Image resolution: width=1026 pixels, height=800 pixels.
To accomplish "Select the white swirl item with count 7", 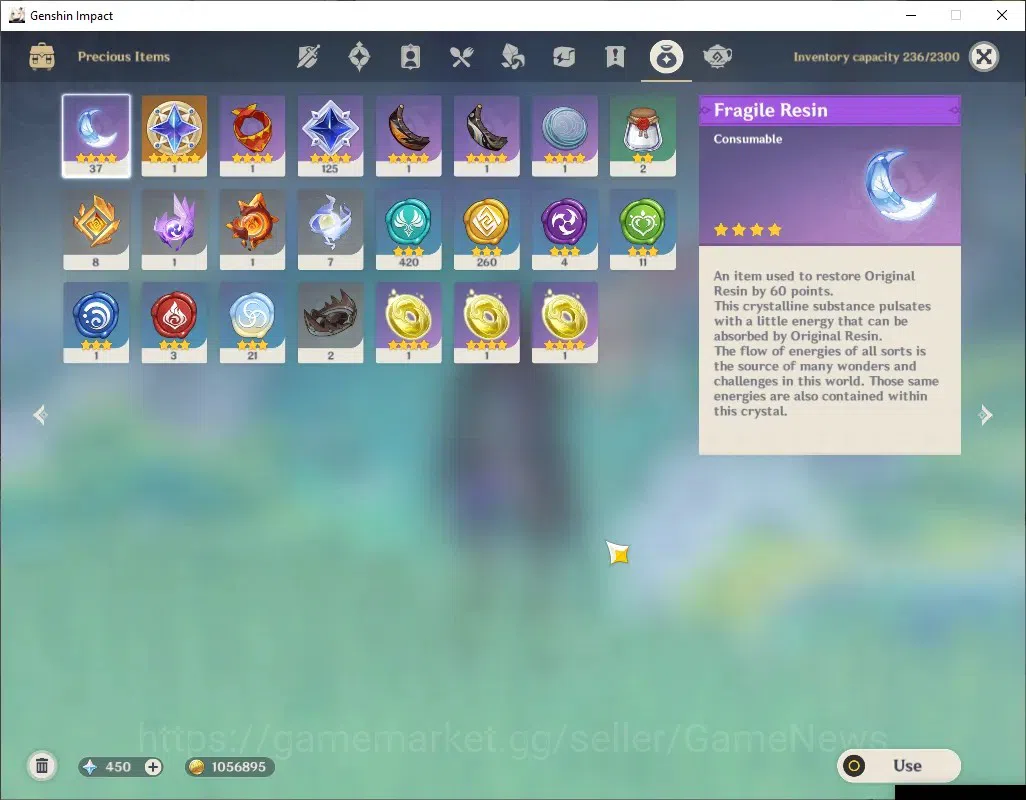I will [330, 230].
